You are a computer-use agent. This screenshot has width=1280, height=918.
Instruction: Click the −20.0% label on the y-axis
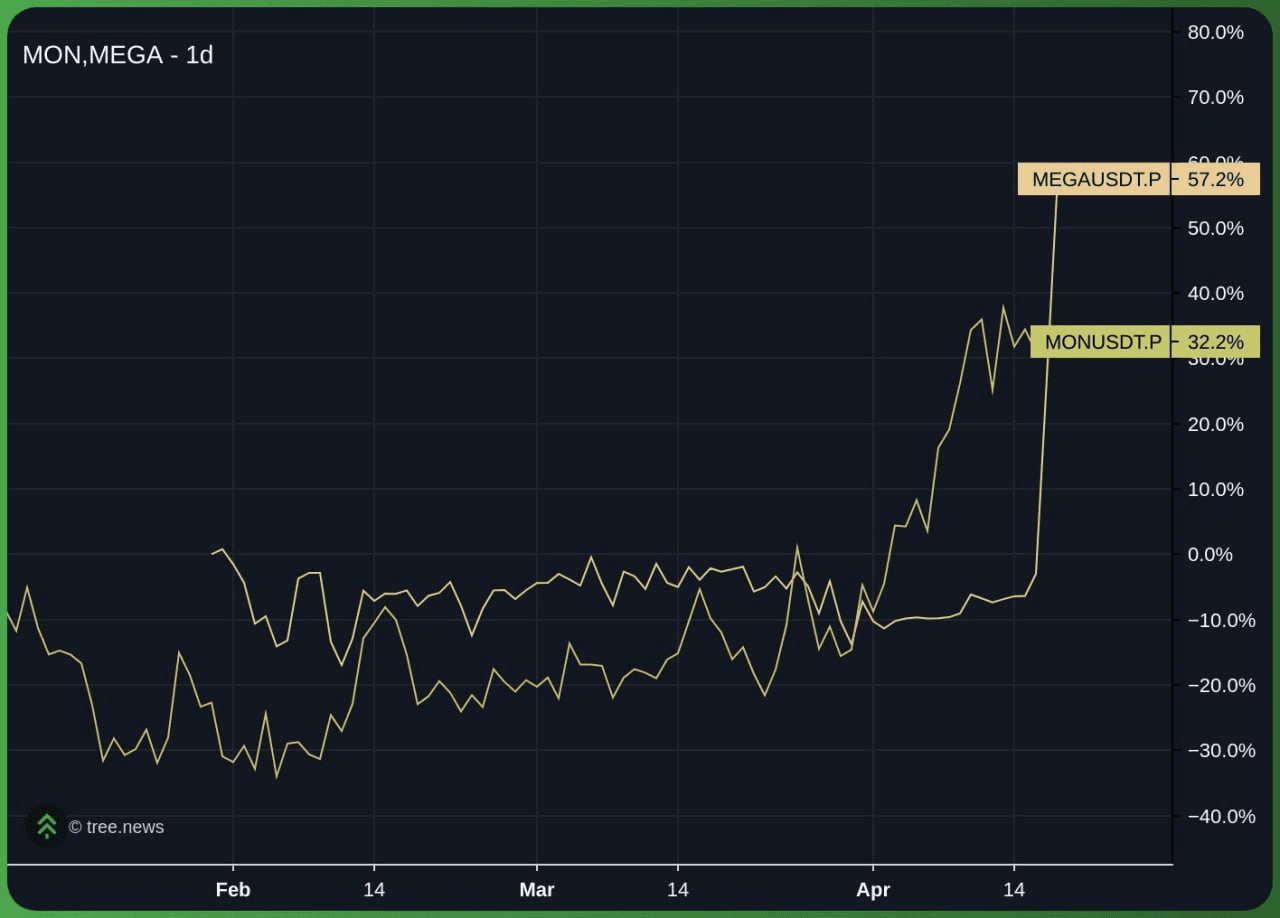1215,685
